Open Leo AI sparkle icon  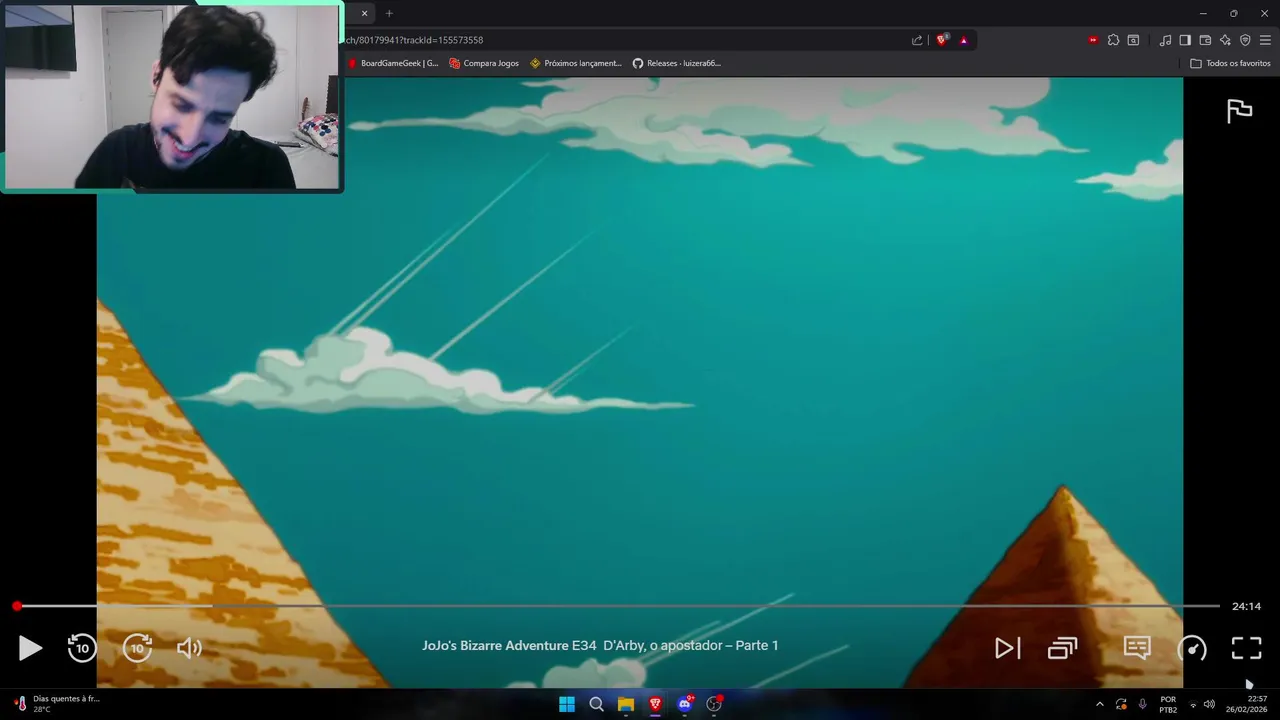[x=1225, y=40]
